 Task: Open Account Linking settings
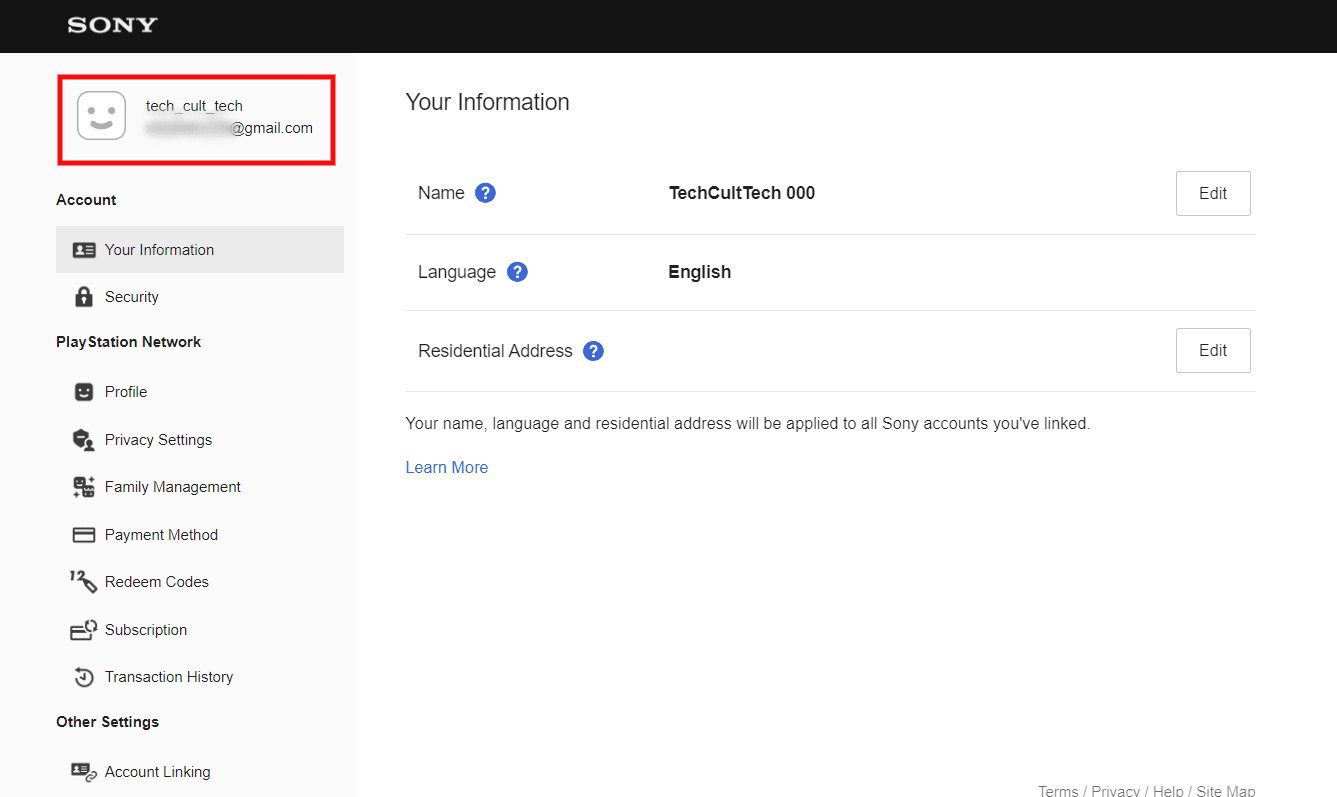click(x=200, y=772)
